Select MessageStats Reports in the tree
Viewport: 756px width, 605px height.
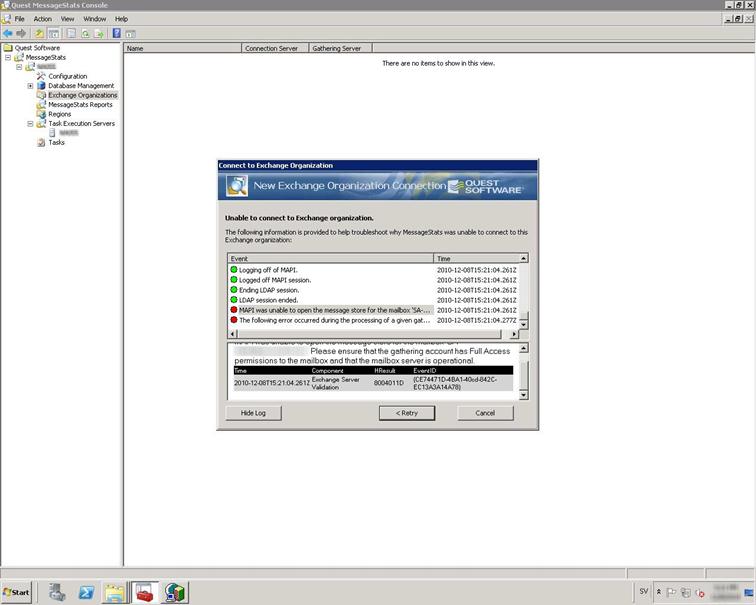pos(80,104)
